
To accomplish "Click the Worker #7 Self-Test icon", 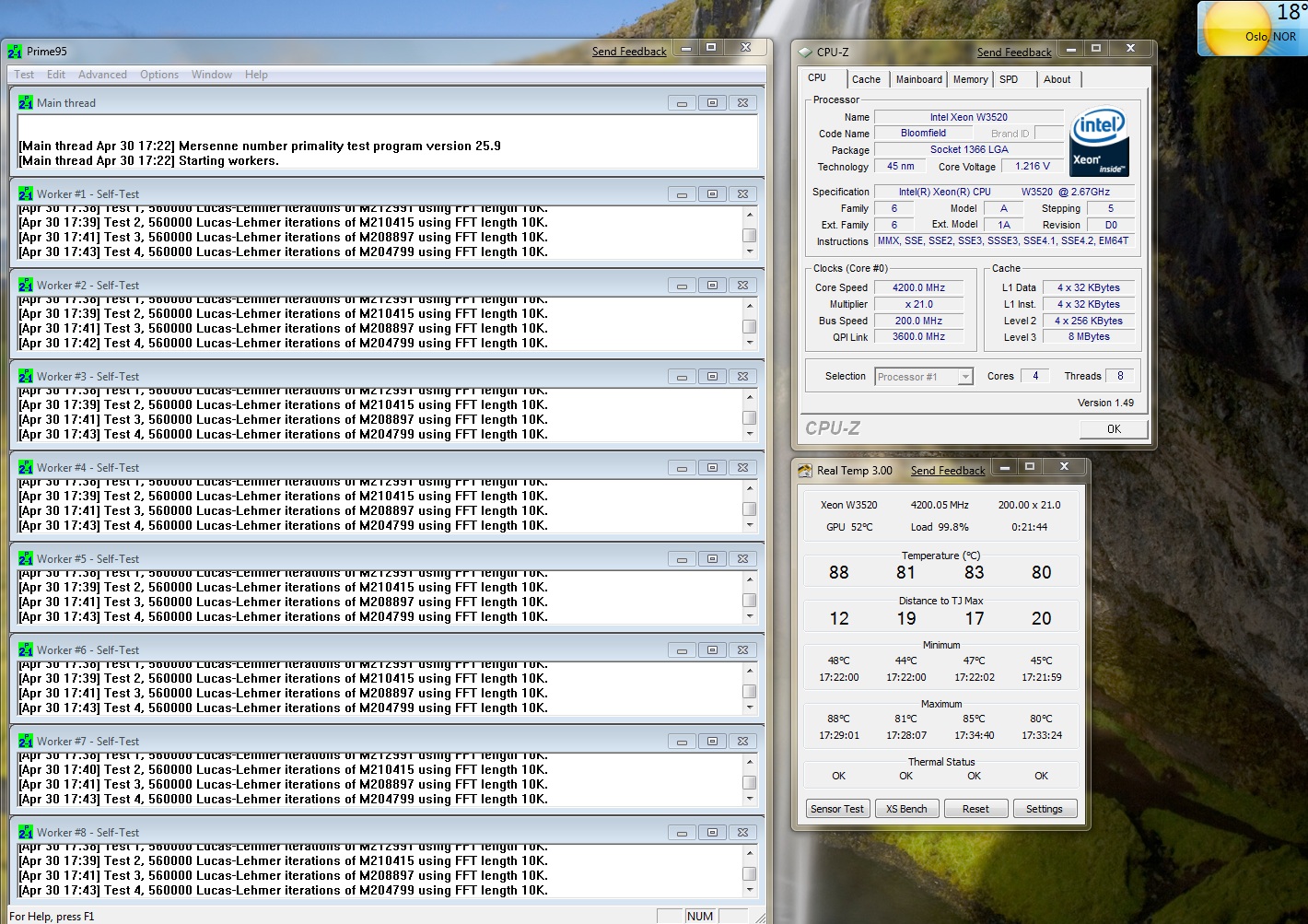I will pyautogui.click(x=26, y=742).
